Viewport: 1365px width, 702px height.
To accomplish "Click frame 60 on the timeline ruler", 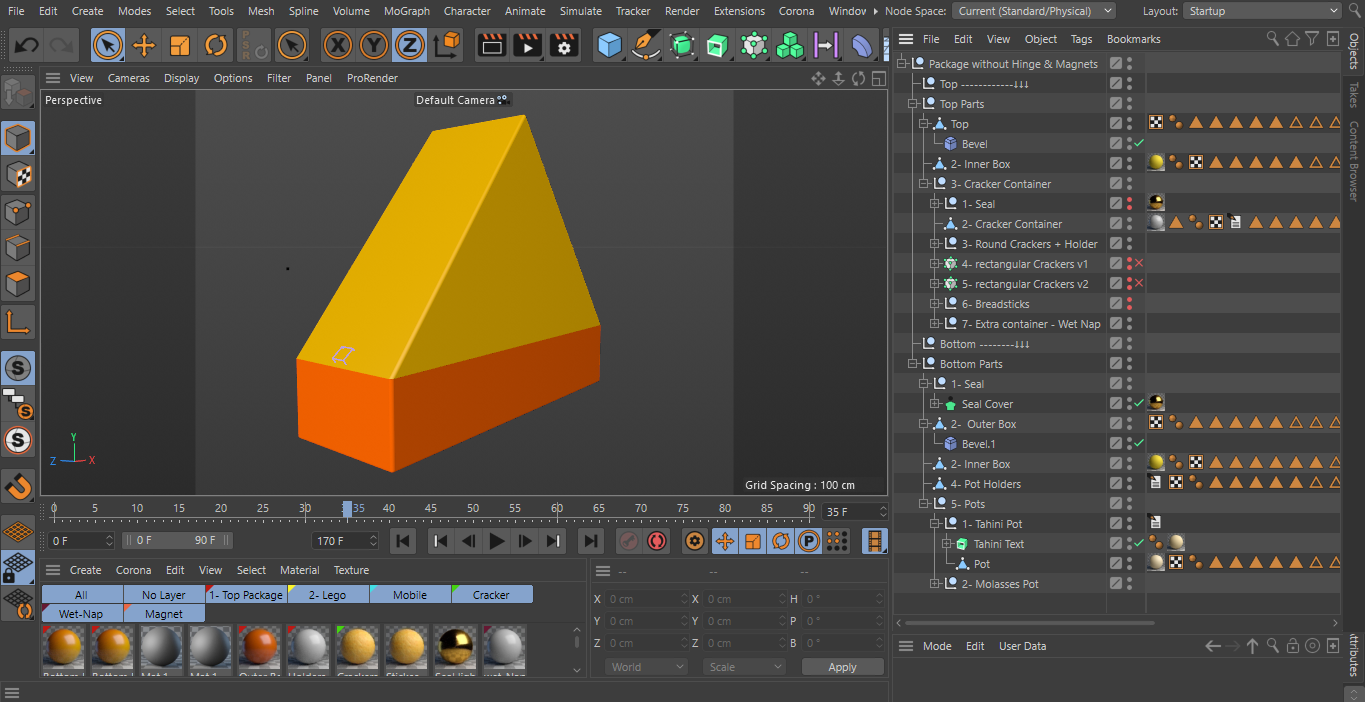I will point(557,509).
